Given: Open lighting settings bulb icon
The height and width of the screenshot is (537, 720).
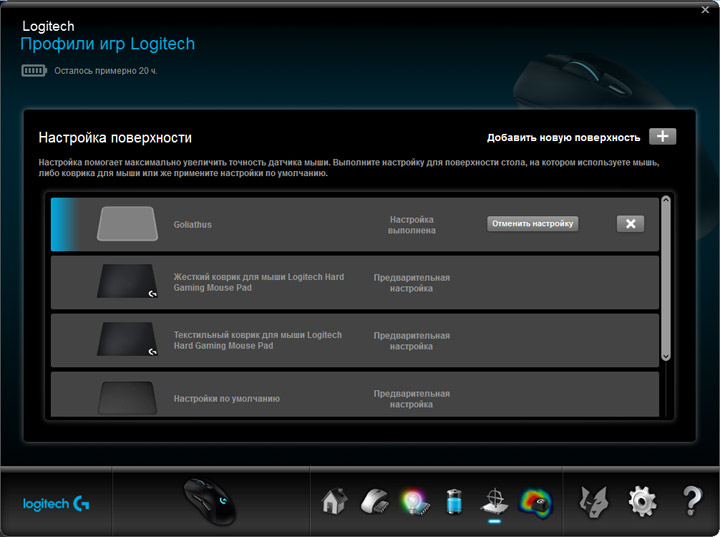Looking at the screenshot, I should click(x=416, y=502).
